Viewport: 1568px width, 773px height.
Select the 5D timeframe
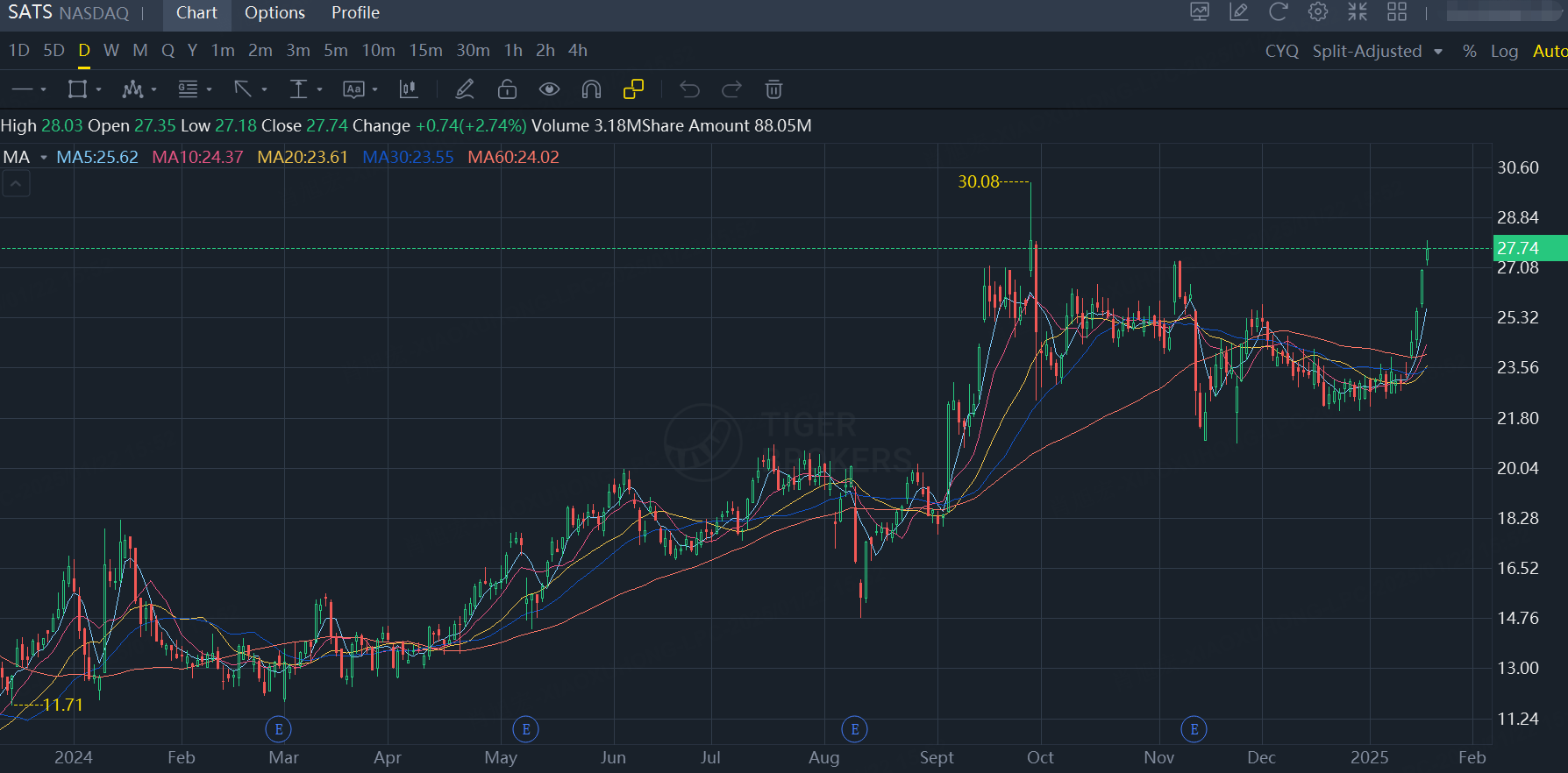(x=53, y=51)
